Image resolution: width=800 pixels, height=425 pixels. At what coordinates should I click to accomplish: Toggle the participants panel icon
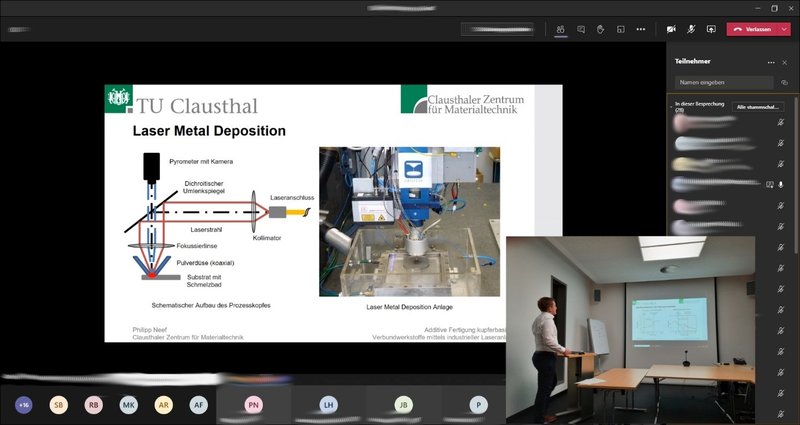pos(560,29)
